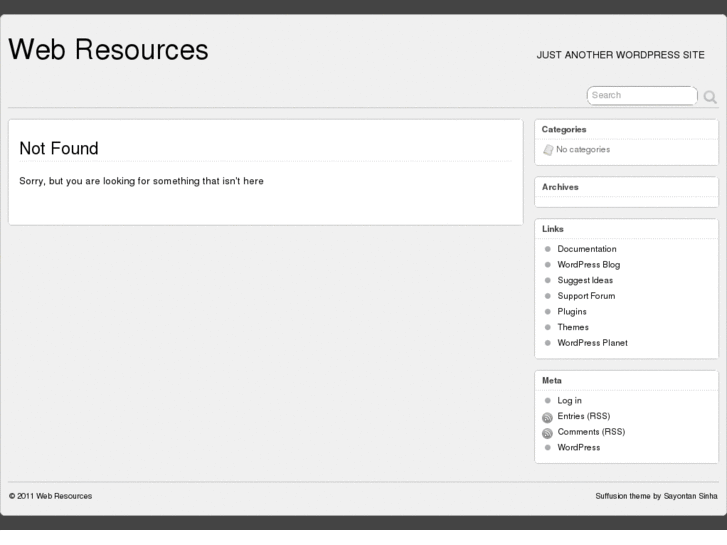Open the Documentation link
Screen dimensions: 727x545
(x=587, y=249)
